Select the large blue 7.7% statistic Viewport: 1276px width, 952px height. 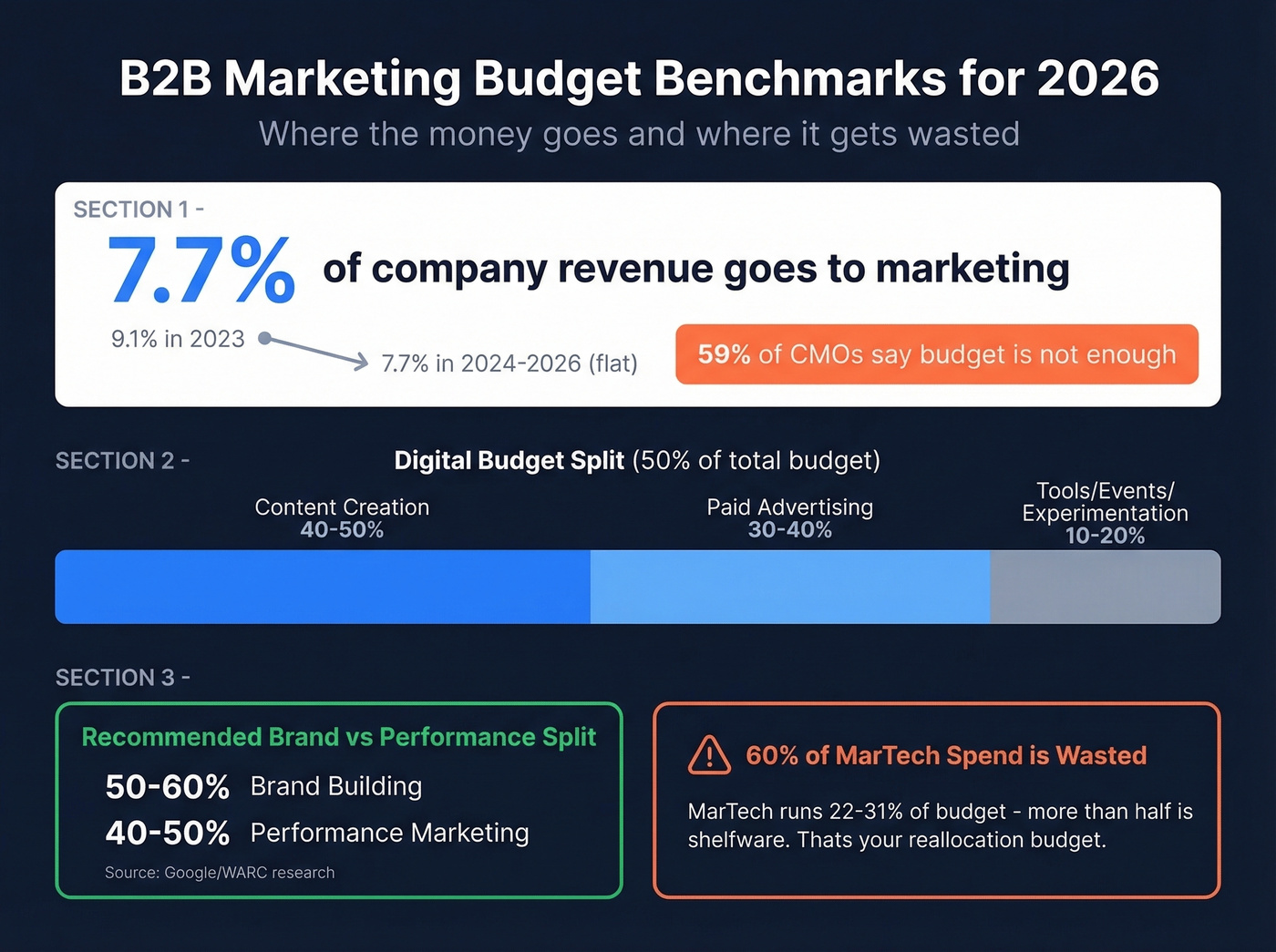pos(199,271)
